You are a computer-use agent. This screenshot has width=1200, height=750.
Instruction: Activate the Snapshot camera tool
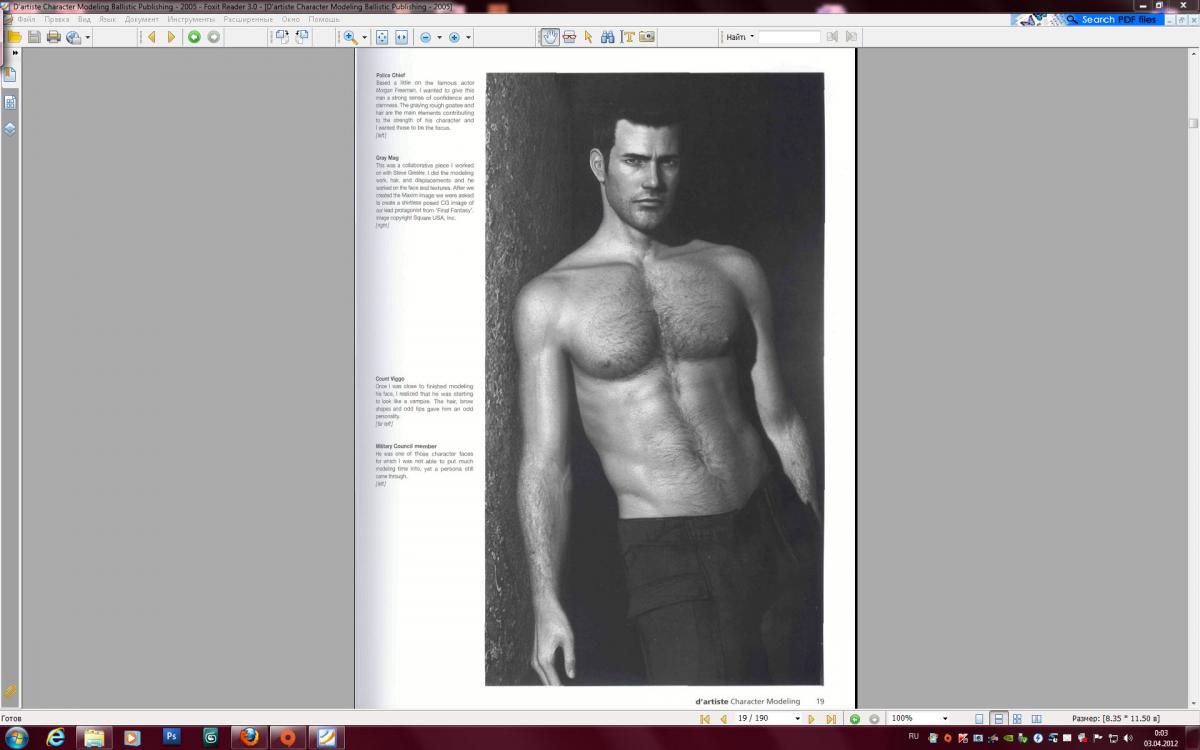(647, 37)
